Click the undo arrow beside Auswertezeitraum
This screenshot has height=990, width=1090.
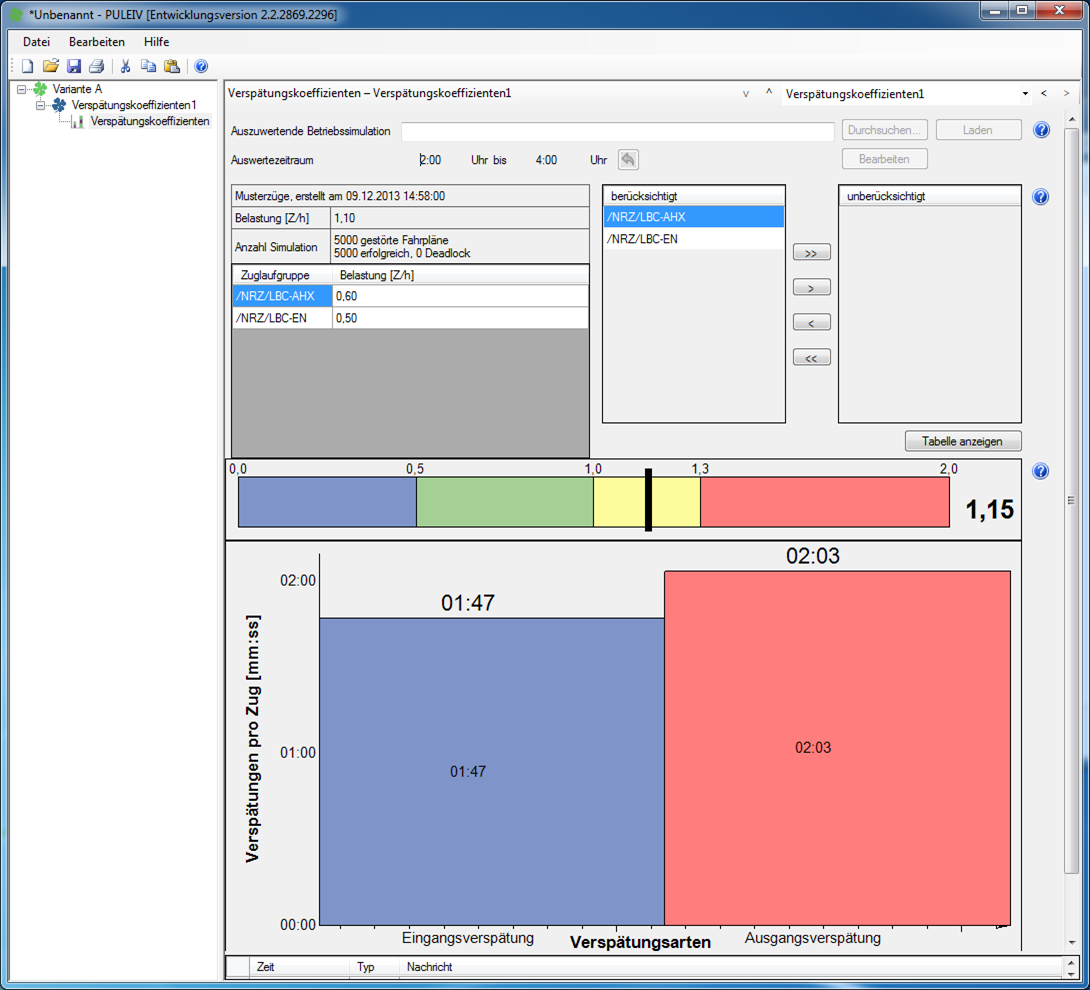coord(628,160)
